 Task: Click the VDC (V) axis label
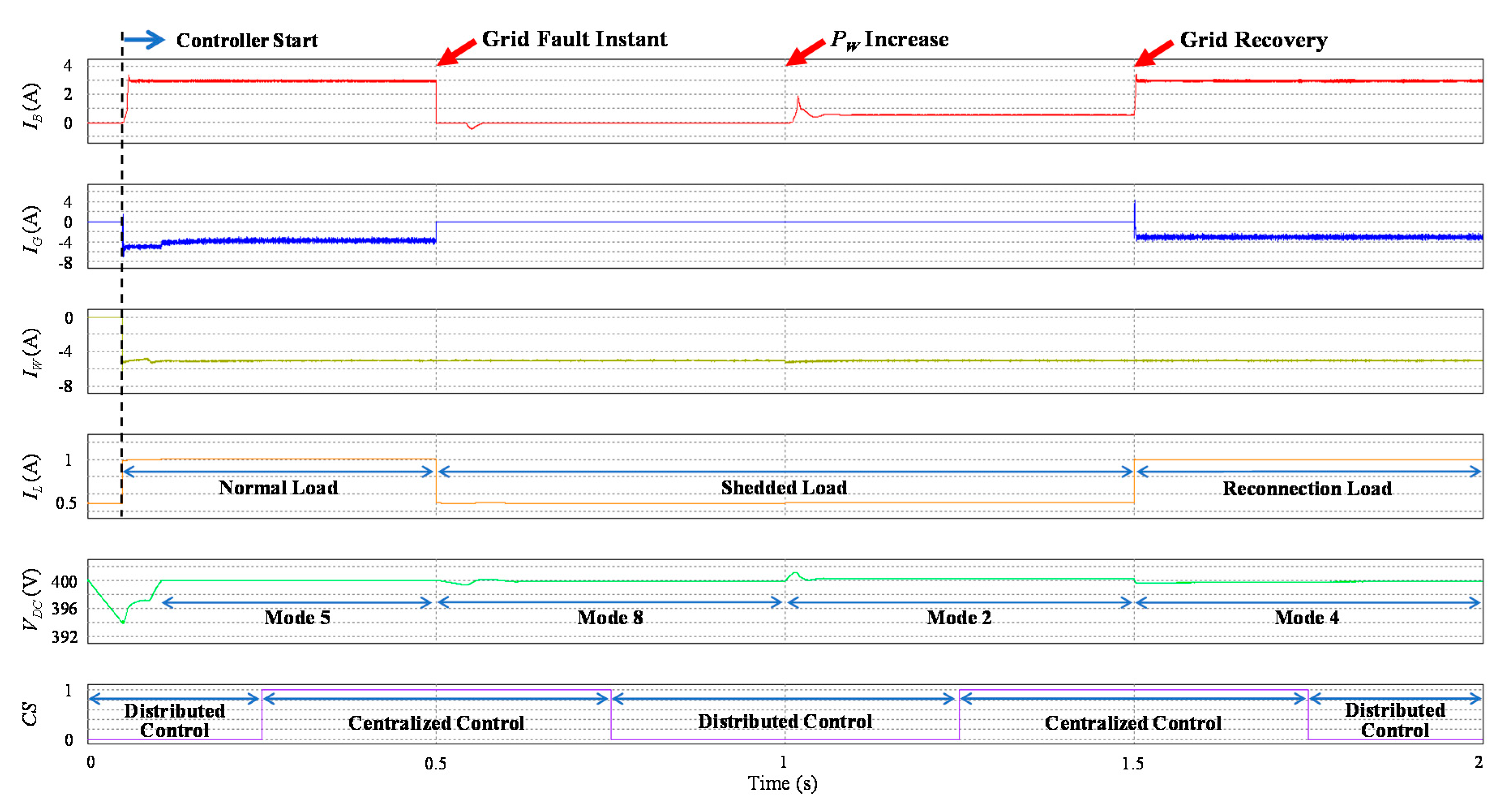32,600
